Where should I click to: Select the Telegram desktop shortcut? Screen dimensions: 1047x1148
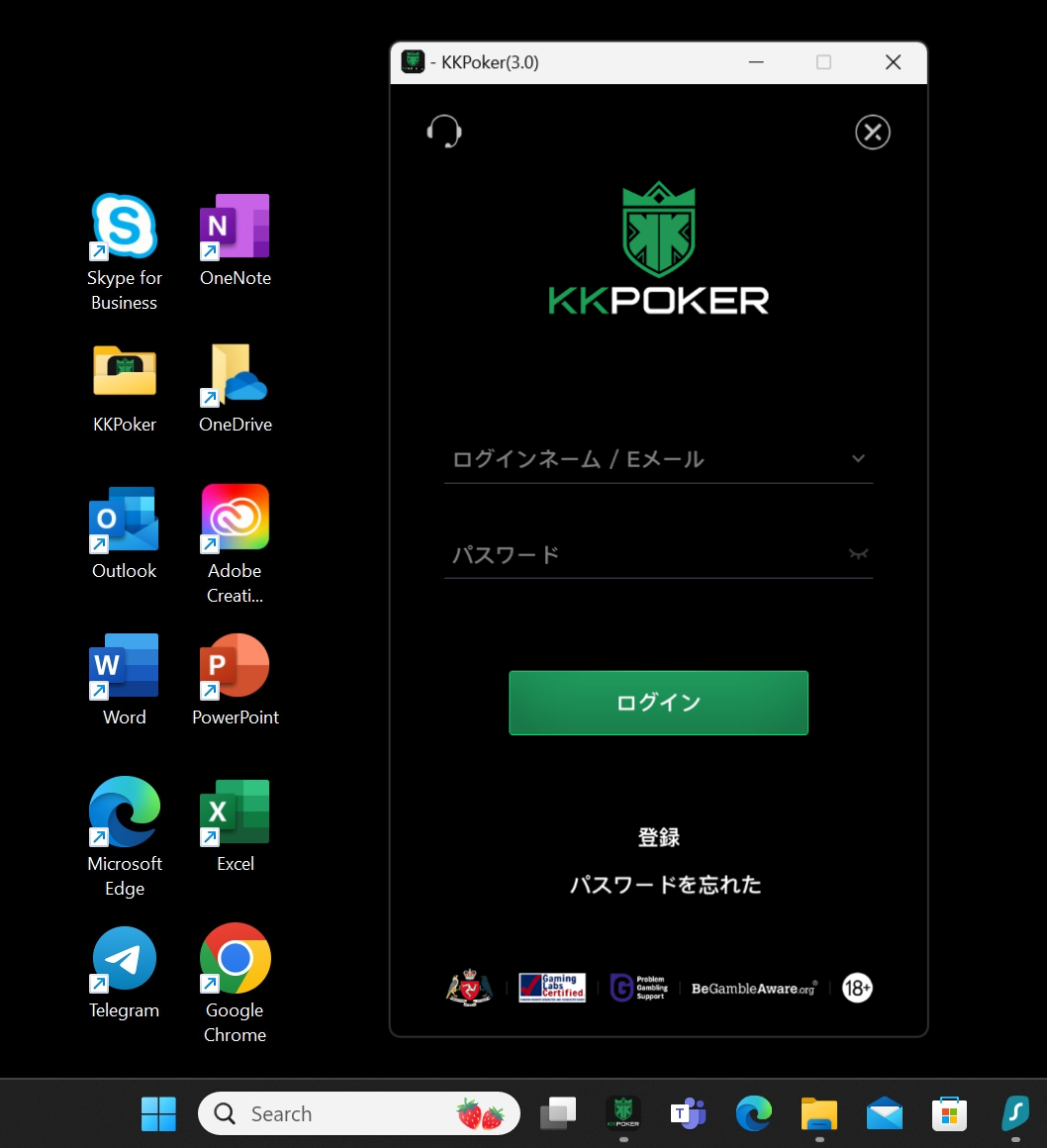click(125, 972)
